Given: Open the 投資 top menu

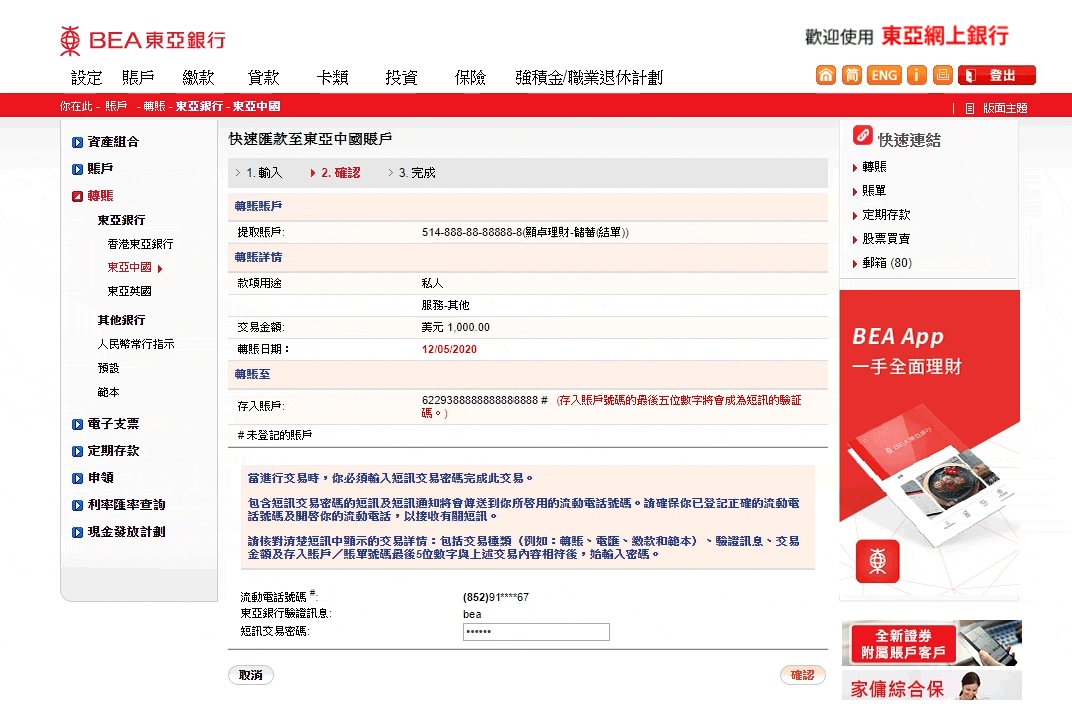Looking at the screenshot, I should tap(401, 78).
